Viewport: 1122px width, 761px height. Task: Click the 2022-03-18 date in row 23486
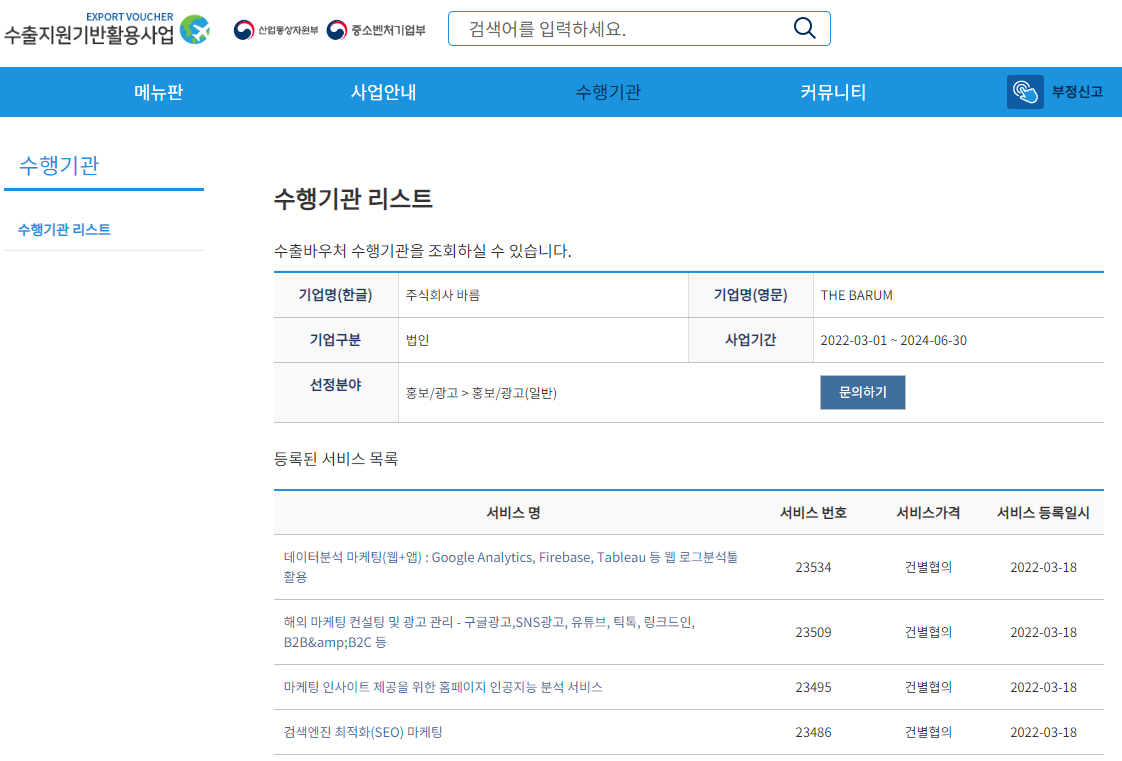[x=1043, y=732]
